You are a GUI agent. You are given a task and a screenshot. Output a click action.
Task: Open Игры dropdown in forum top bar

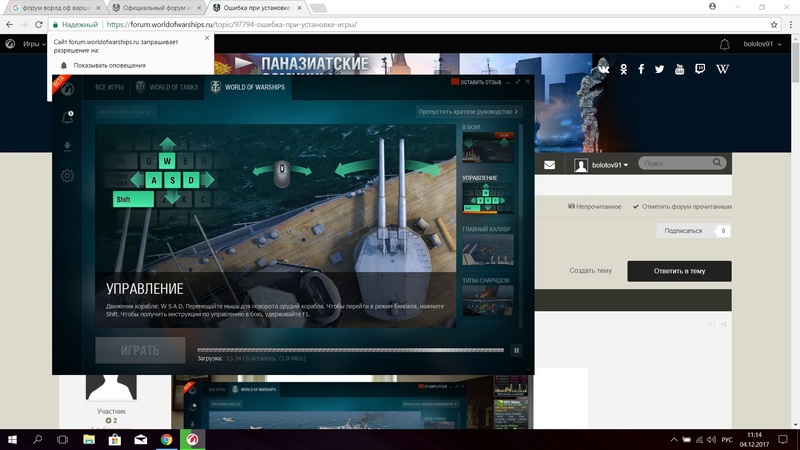click(34, 44)
